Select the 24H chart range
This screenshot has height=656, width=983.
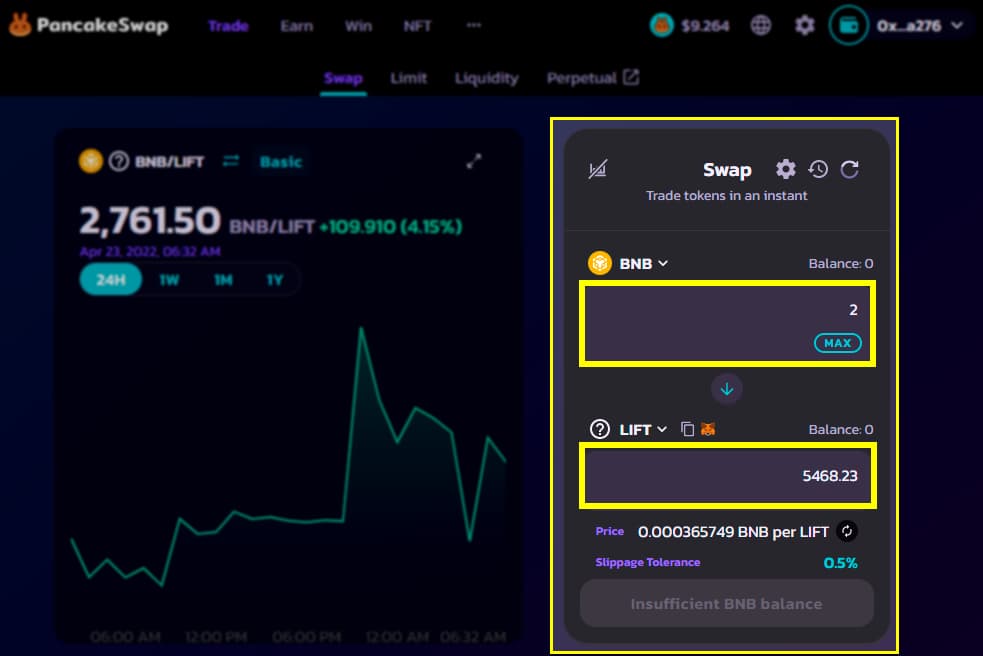pyautogui.click(x=110, y=280)
